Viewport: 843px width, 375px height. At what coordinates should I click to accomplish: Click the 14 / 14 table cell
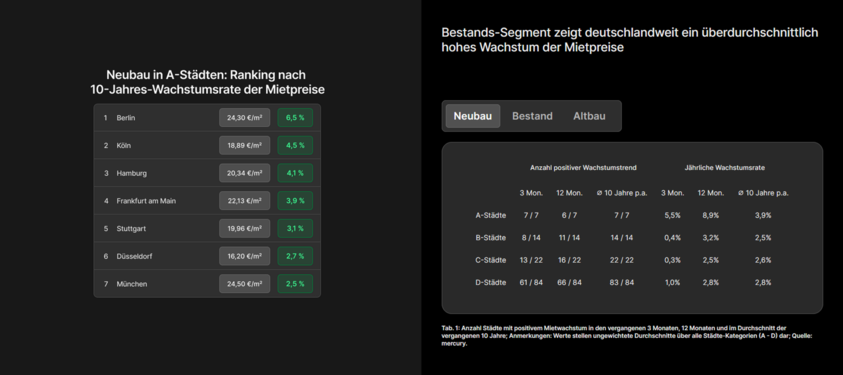(621, 238)
